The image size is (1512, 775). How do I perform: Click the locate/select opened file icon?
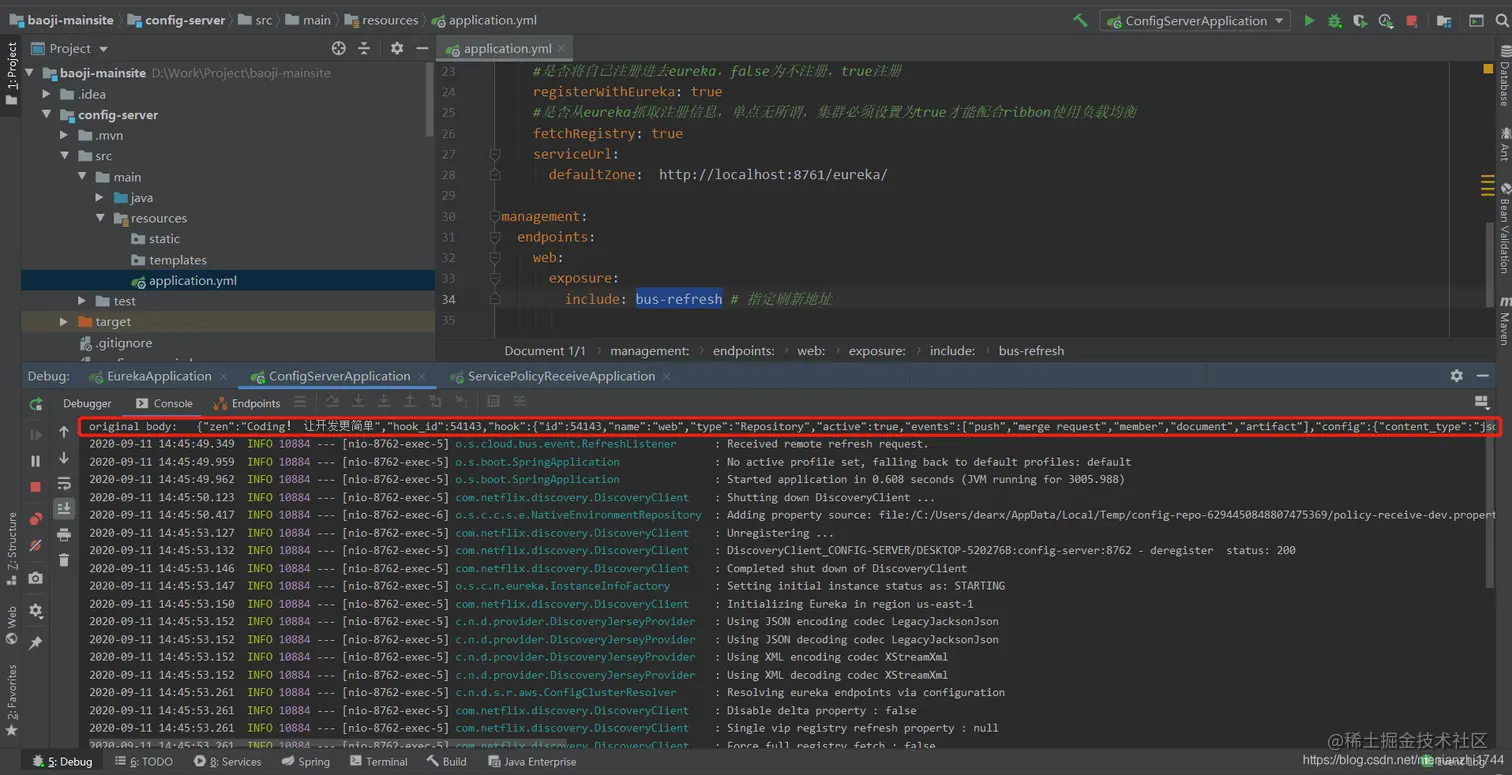tap(338, 48)
